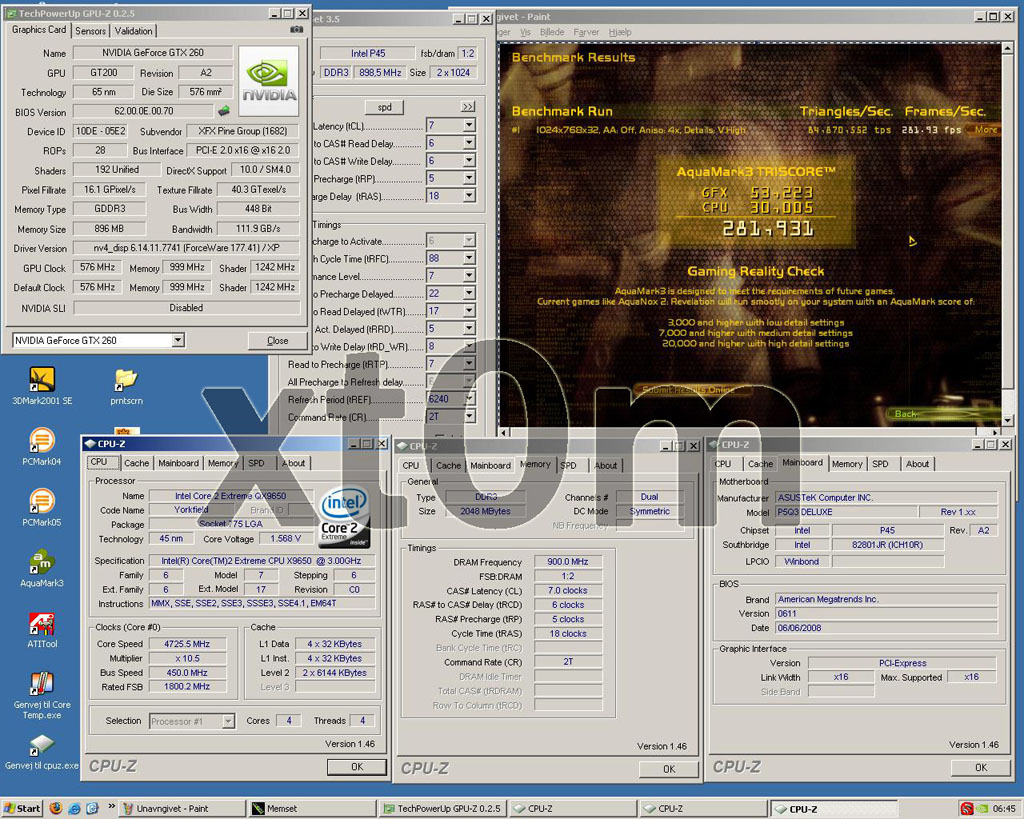The width and height of the screenshot is (1024, 819).
Task: Open the Precharge (tRP) dropdown
Action: (469, 178)
